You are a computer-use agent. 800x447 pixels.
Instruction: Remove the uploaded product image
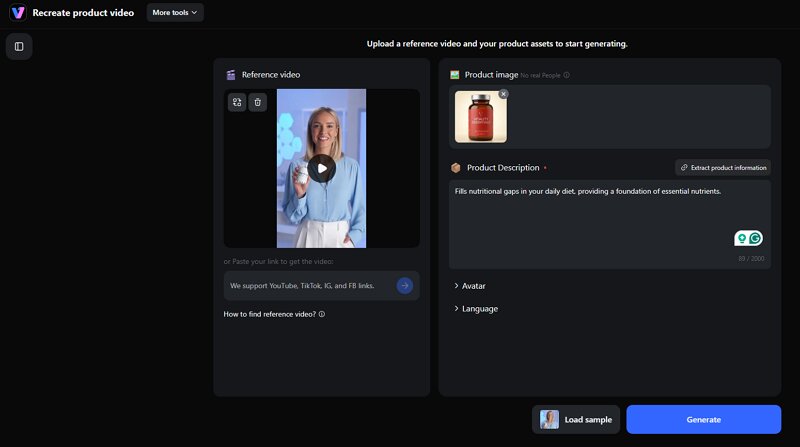pos(504,94)
